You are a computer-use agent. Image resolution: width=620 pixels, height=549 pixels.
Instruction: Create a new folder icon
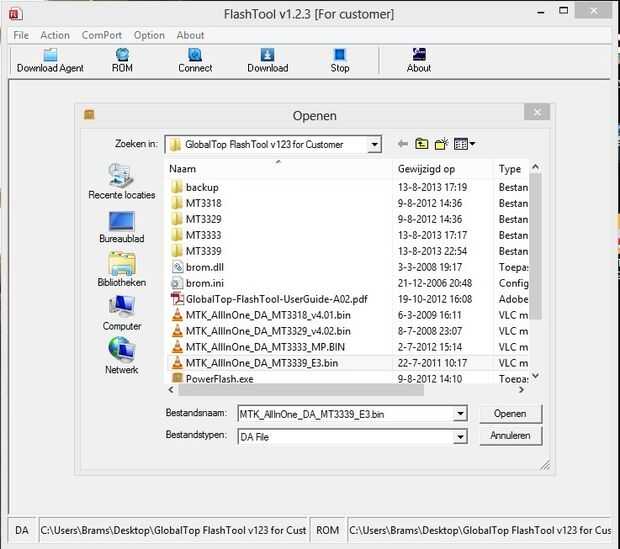[441, 144]
